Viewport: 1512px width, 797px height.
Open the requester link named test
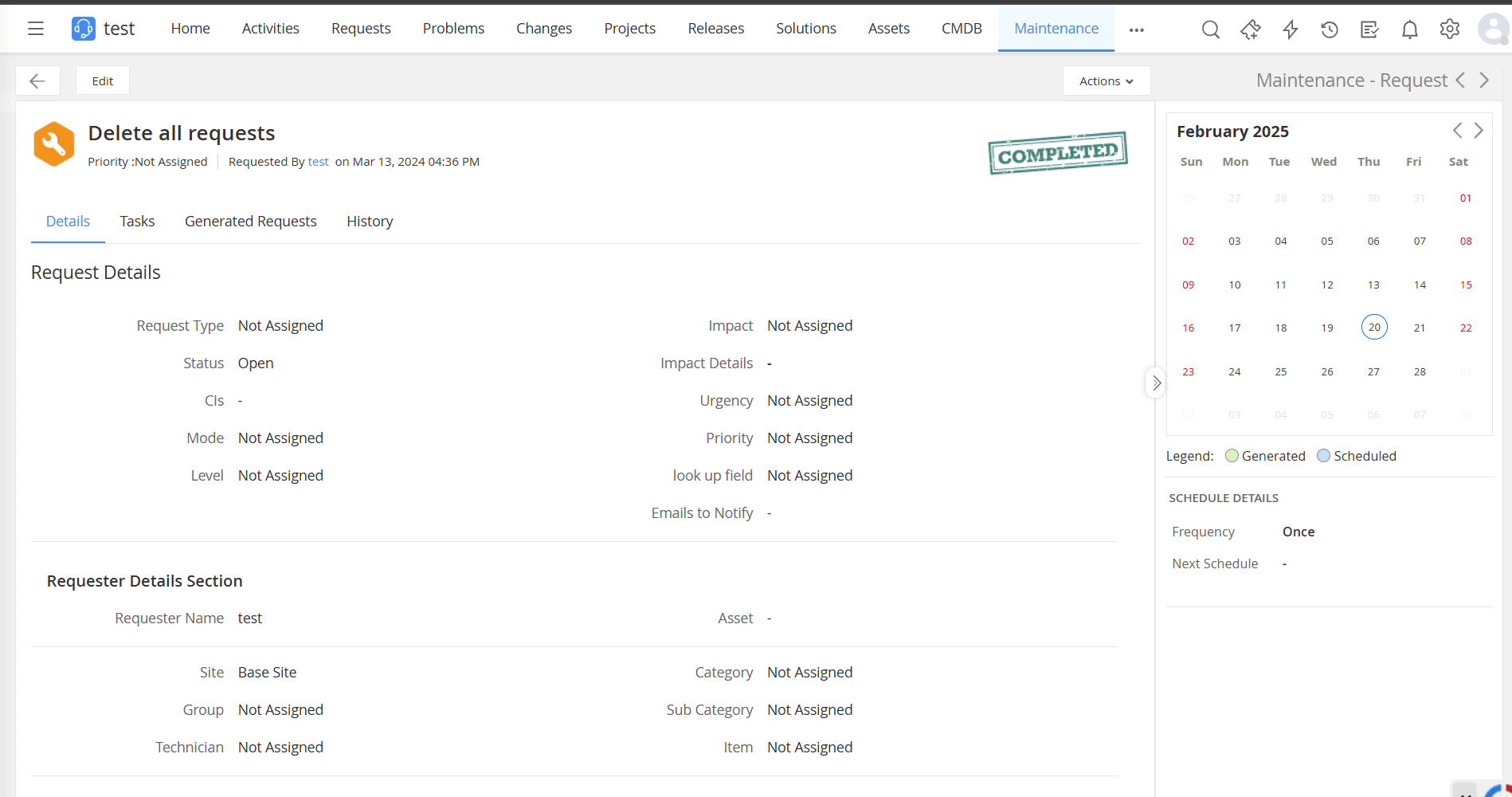[318, 161]
